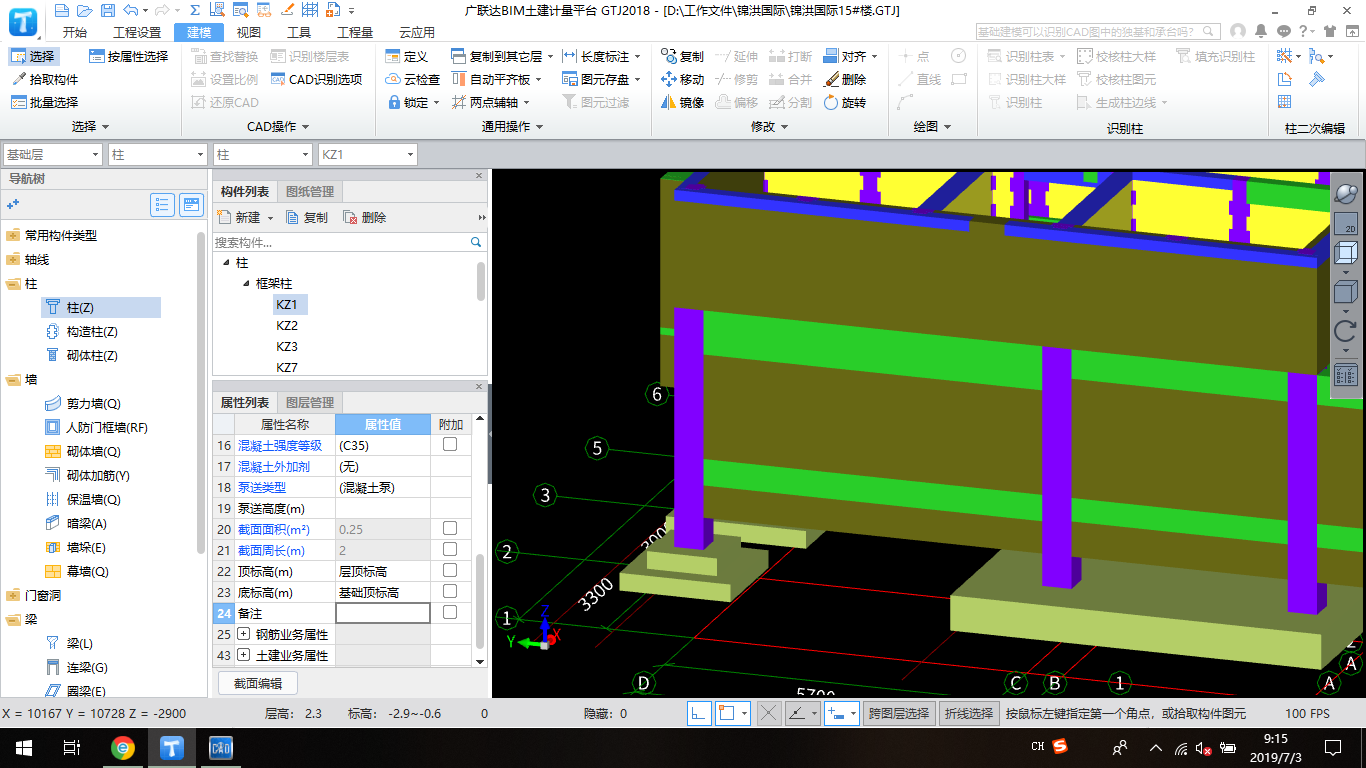Expand 钢筋业务属性 property group
1366x768 pixels.
tap(244, 635)
